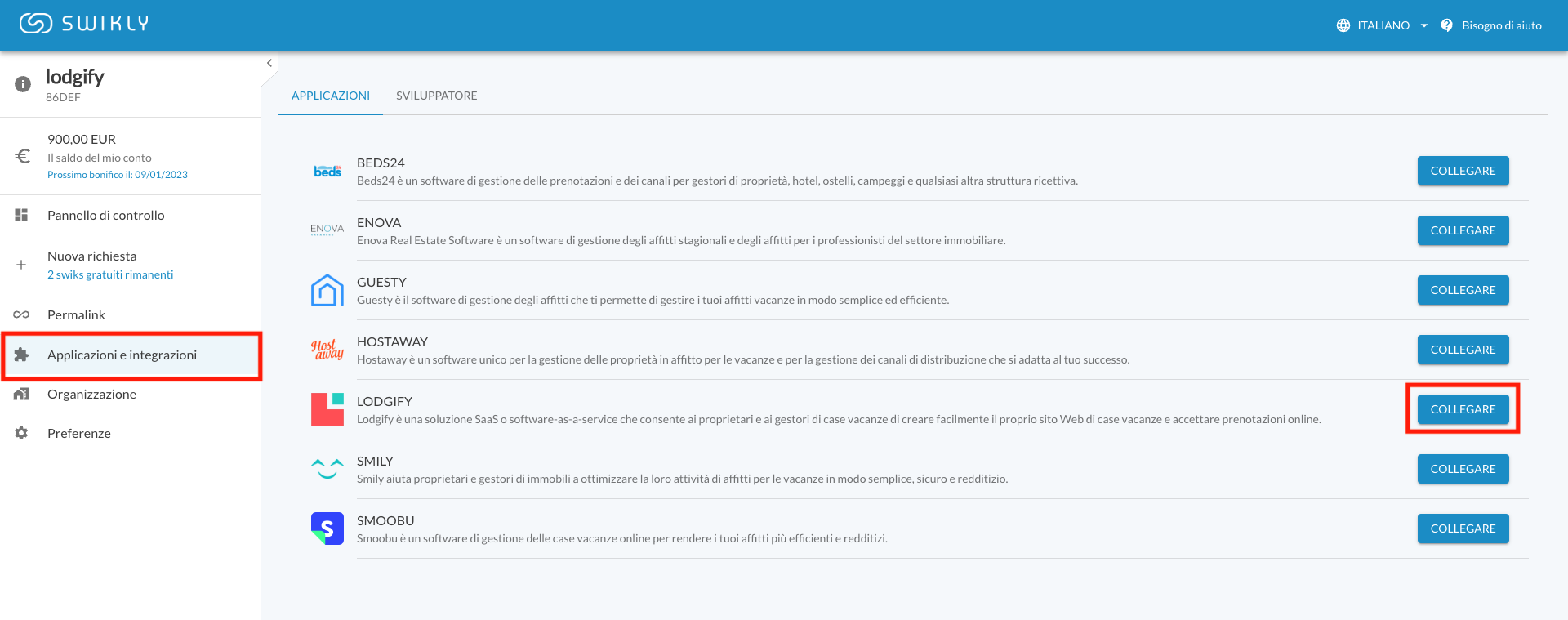The width and height of the screenshot is (1568, 620).
Task: Click the Lodgify logo icon
Action: click(x=327, y=409)
